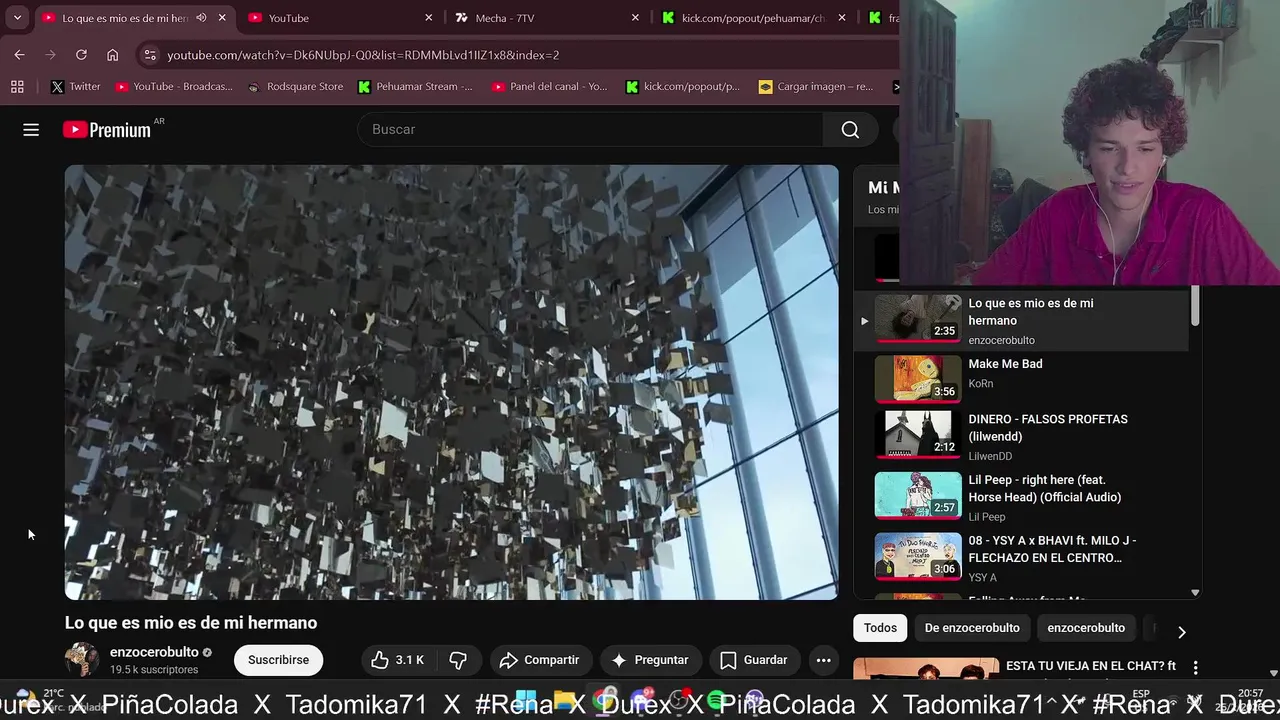Open the Preguntar AI button
Image resolution: width=1280 pixels, height=720 pixels.
point(650,660)
